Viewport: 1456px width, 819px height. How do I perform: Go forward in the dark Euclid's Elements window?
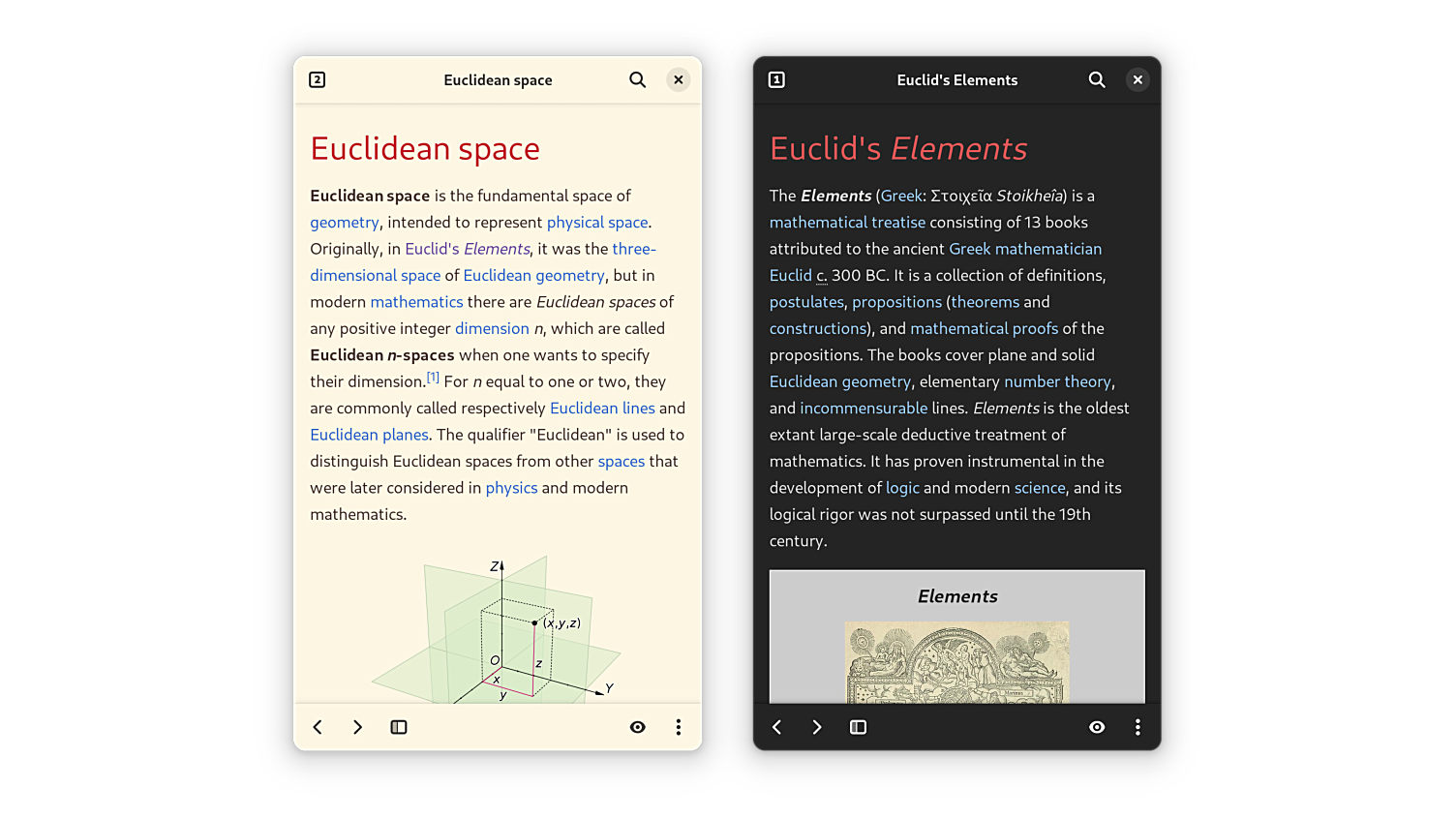[817, 727]
